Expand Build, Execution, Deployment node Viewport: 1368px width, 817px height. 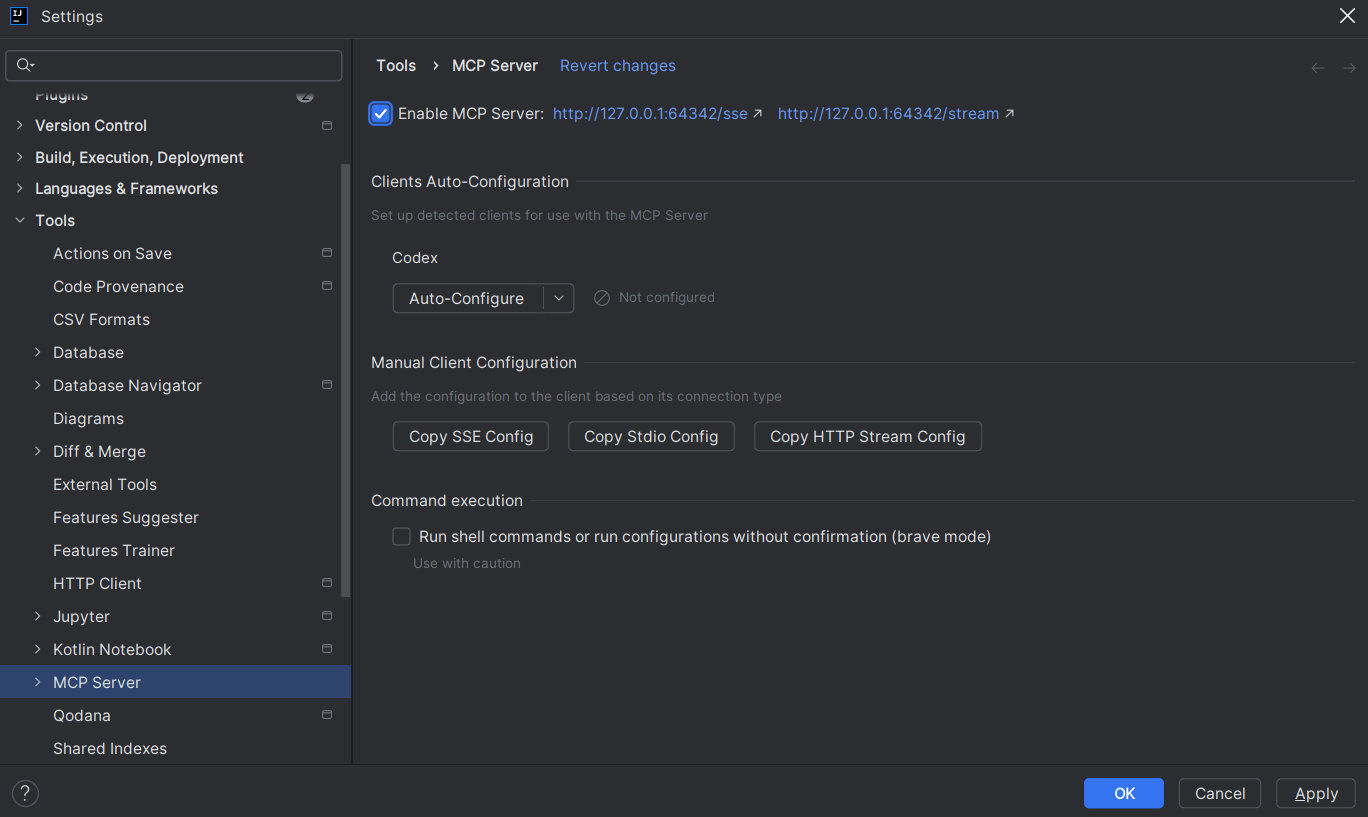click(x=19, y=158)
